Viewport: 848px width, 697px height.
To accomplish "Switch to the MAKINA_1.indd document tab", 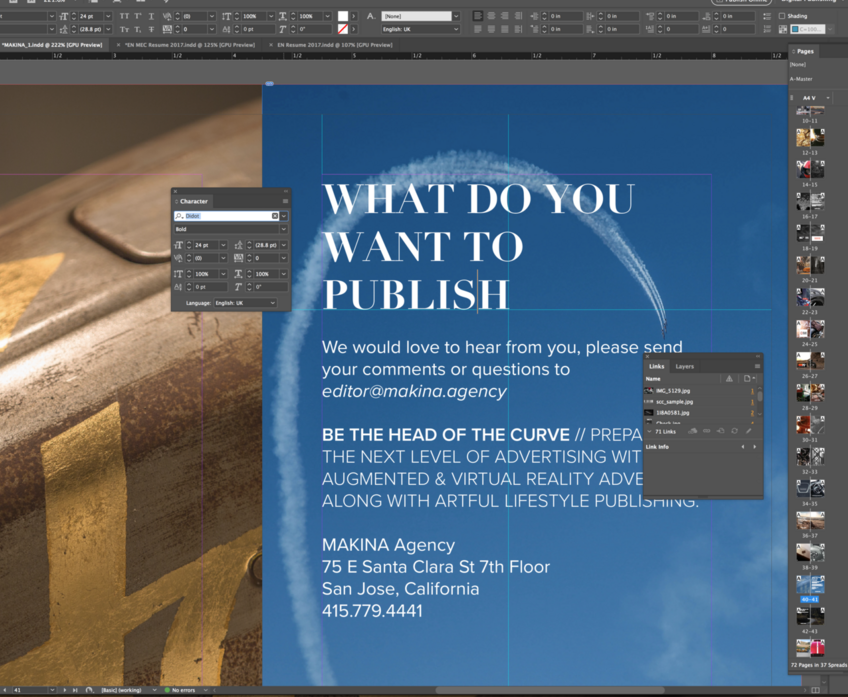I will (x=52, y=45).
